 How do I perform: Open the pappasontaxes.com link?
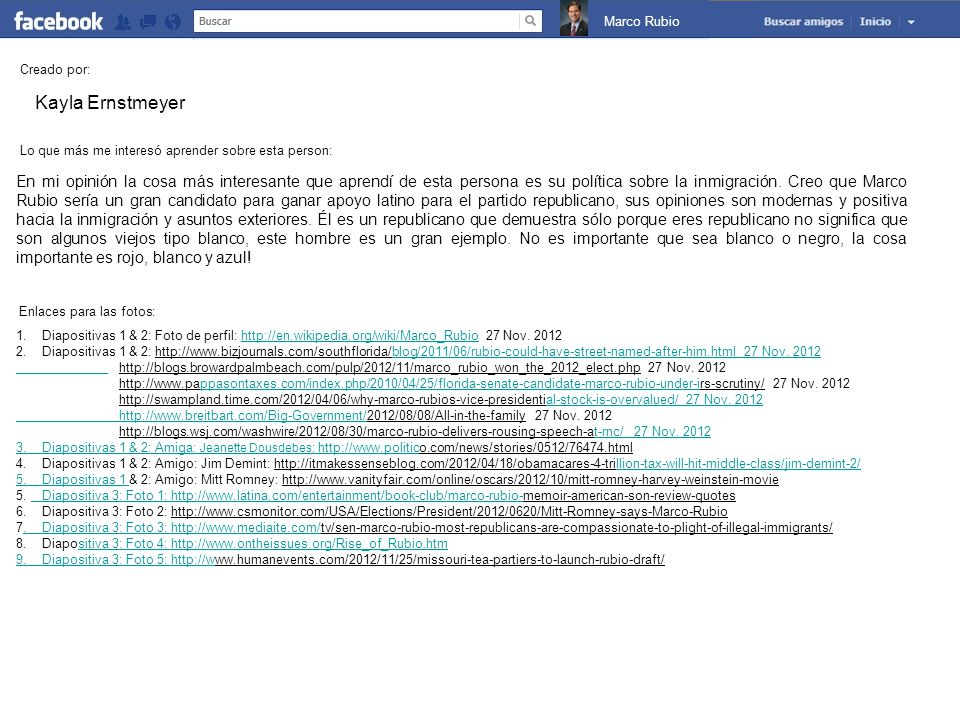pyautogui.click(x=441, y=383)
